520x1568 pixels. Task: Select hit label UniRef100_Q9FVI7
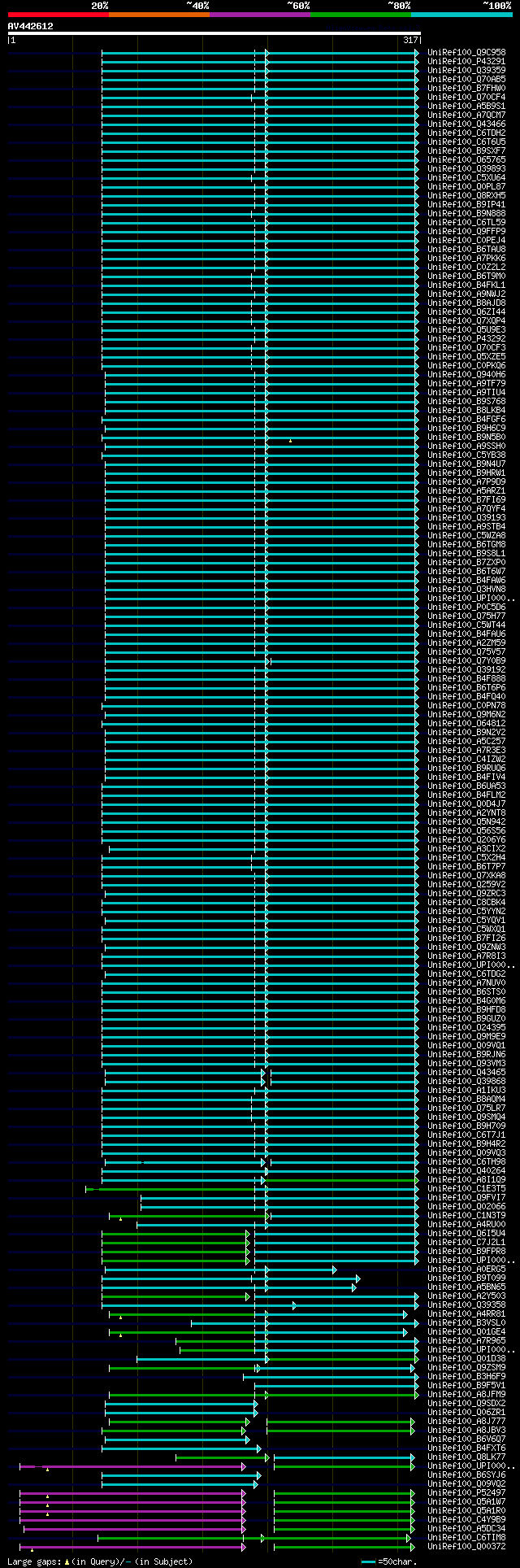tap(466, 1197)
